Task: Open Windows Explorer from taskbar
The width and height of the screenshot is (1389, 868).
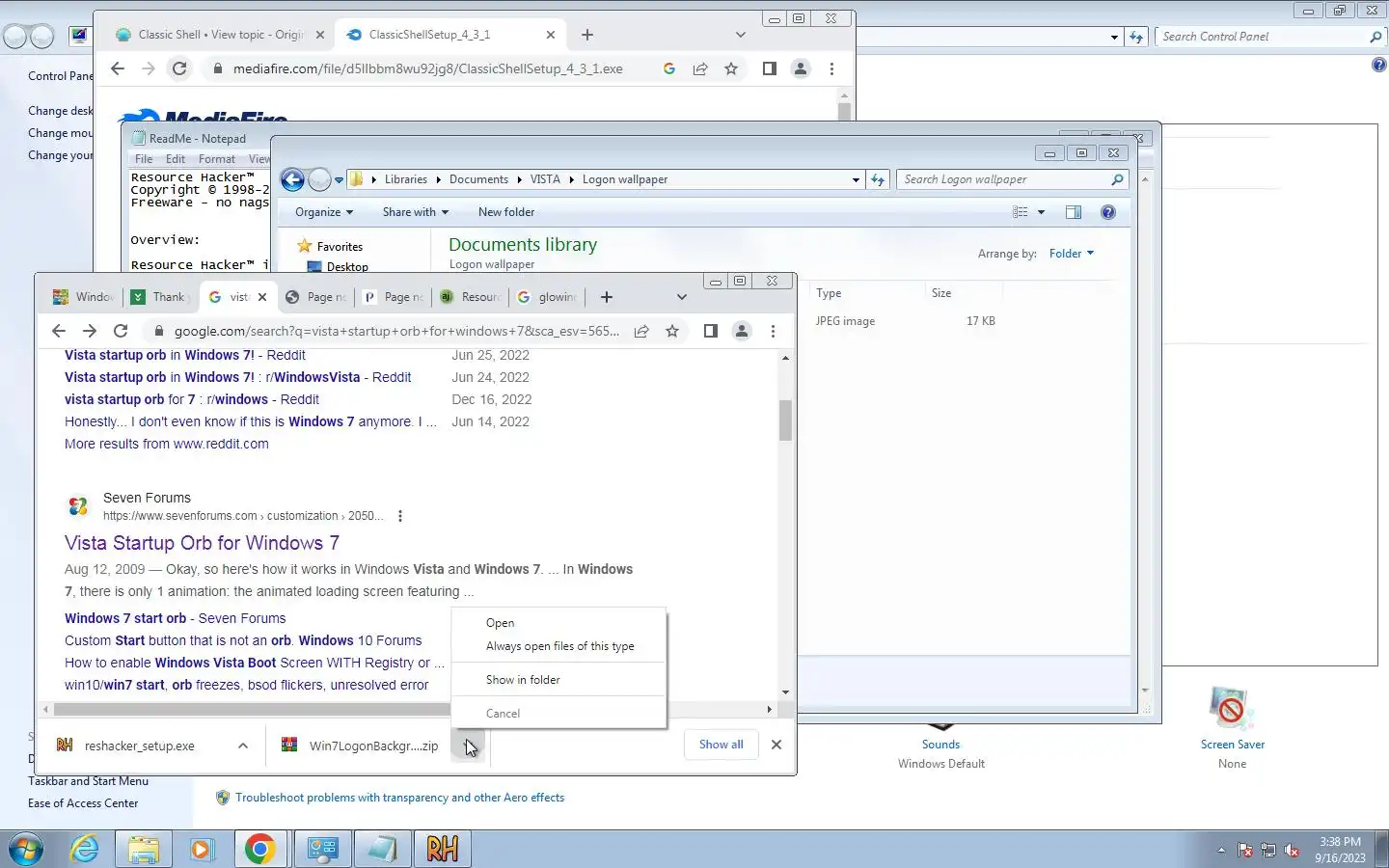Action: (143, 849)
